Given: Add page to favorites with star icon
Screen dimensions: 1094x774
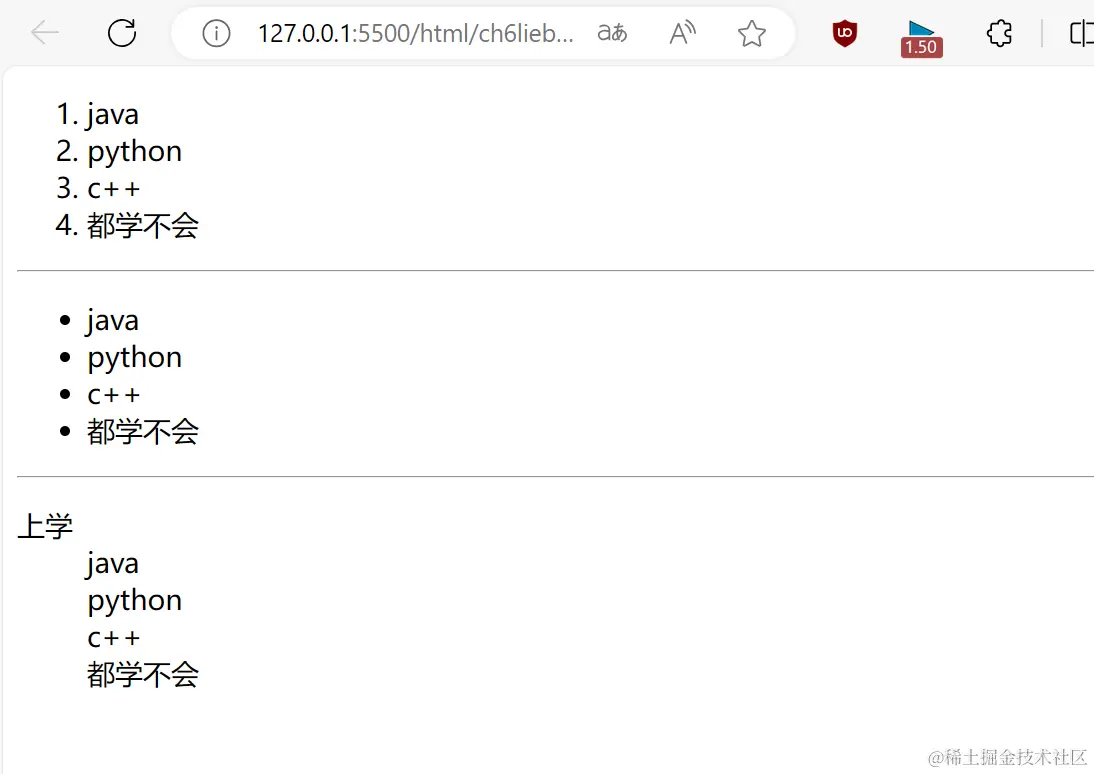Looking at the screenshot, I should (751, 33).
